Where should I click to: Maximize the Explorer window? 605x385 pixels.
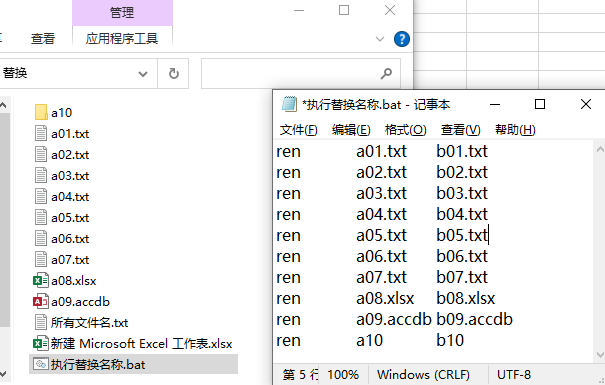click(x=344, y=10)
